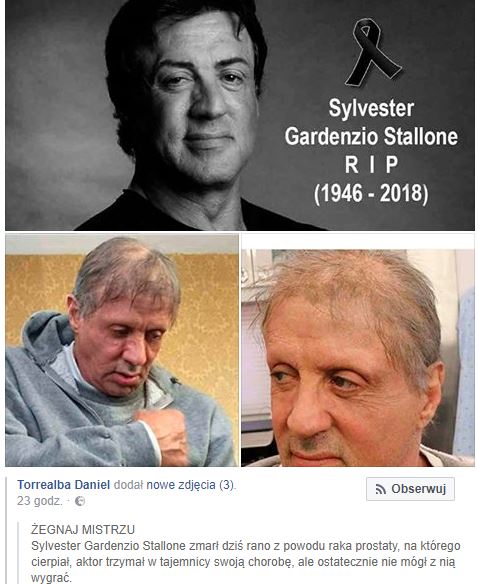This screenshot has width=478, height=584.
Task: Click the RSS icon inside the Obserwuj button
Action: click(380, 489)
